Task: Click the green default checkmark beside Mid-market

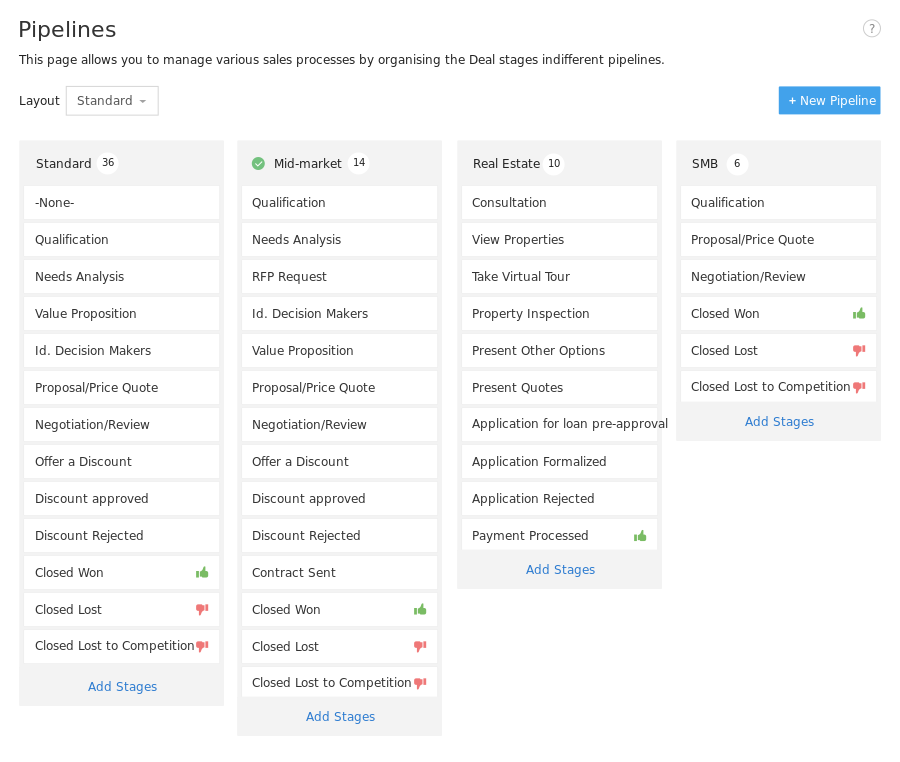Action: tap(258, 164)
